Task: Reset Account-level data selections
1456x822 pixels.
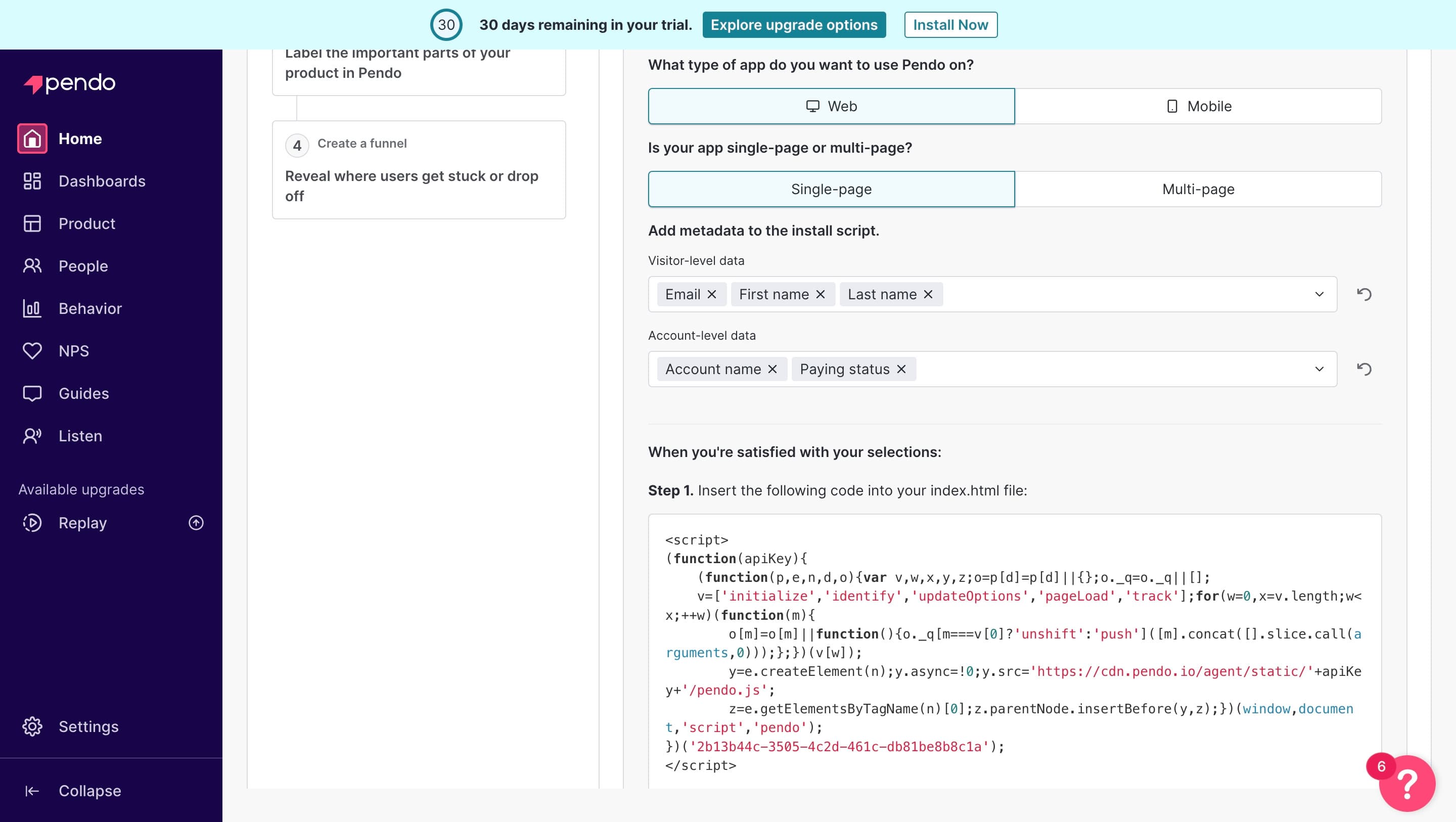Action: pyautogui.click(x=1364, y=369)
